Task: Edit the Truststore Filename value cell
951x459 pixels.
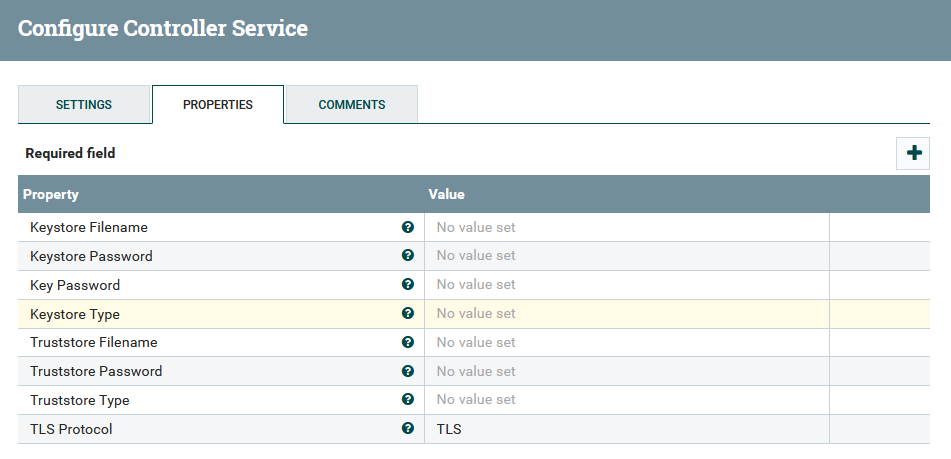Action: pyautogui.click(x=627, y=343)
